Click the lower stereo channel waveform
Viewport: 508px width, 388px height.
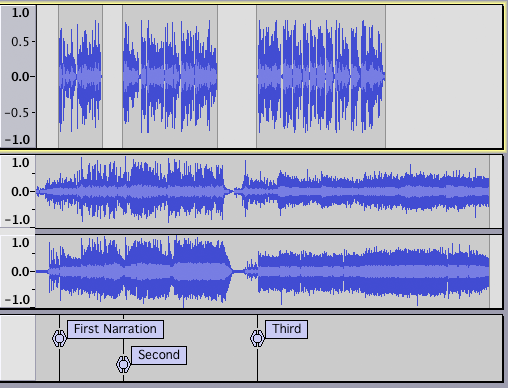pyautogui.click(x=262, y=271)
